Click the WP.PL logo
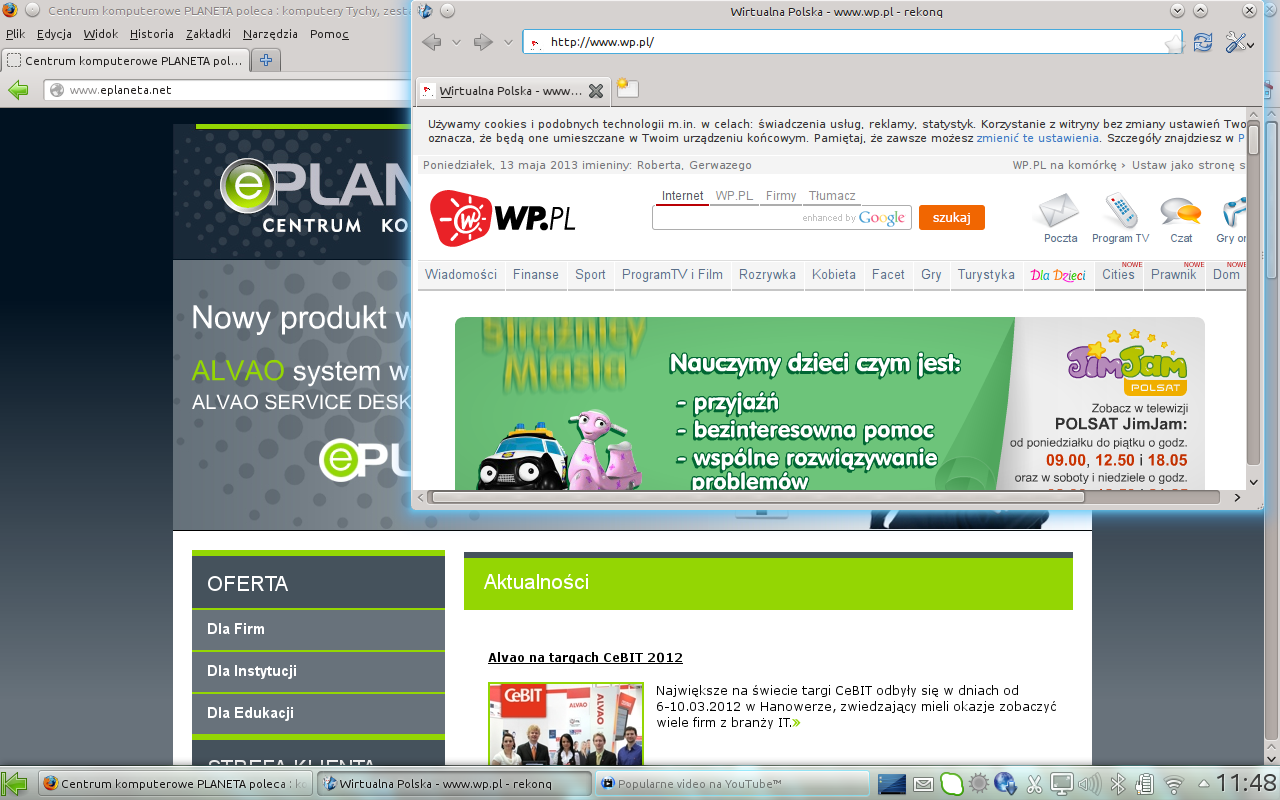Viewport: 1280px width, 800px height. pos(503,217)
